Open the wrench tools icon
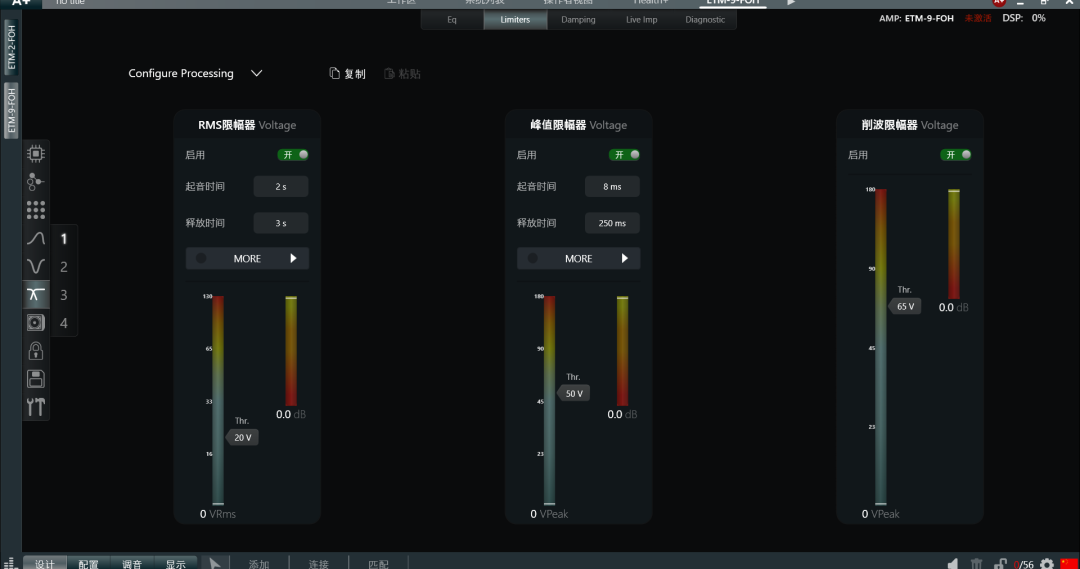 click(36, 407)
